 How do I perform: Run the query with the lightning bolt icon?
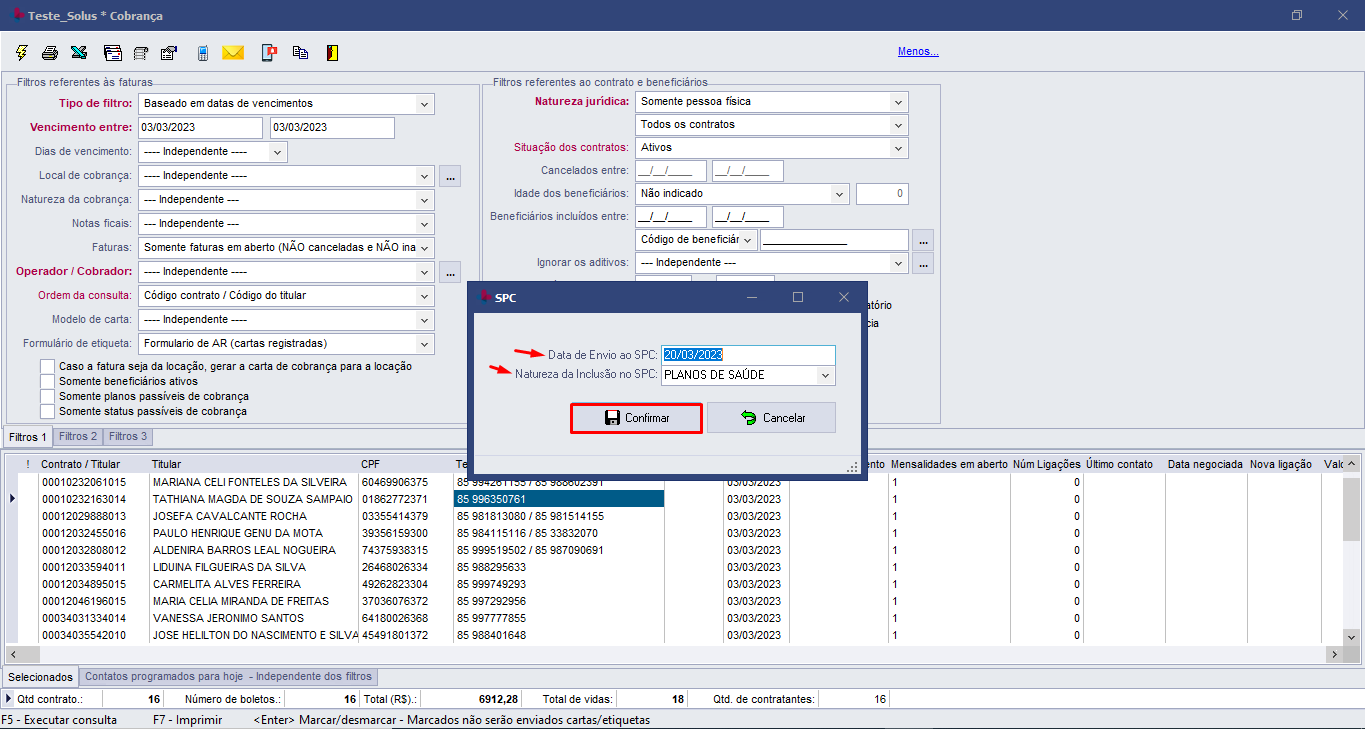coord(22,53)
